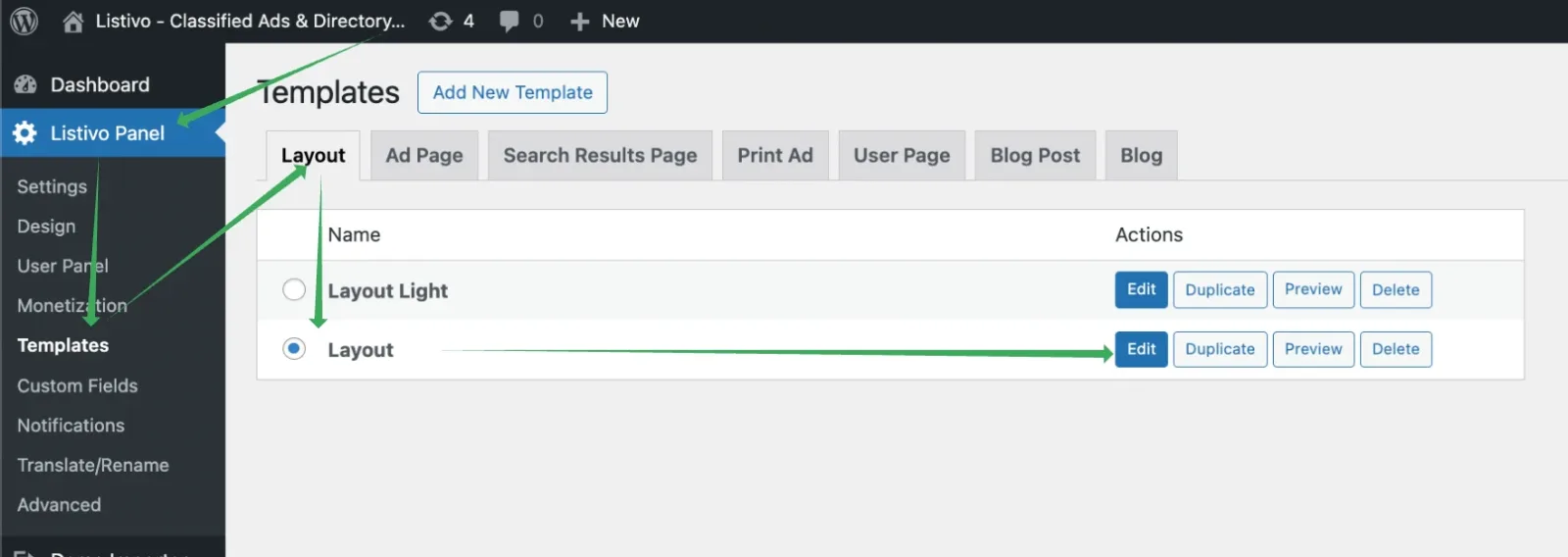The image size is (1568, 557).
Task: Duplicate the Layout template
Action: [1220, 349]
